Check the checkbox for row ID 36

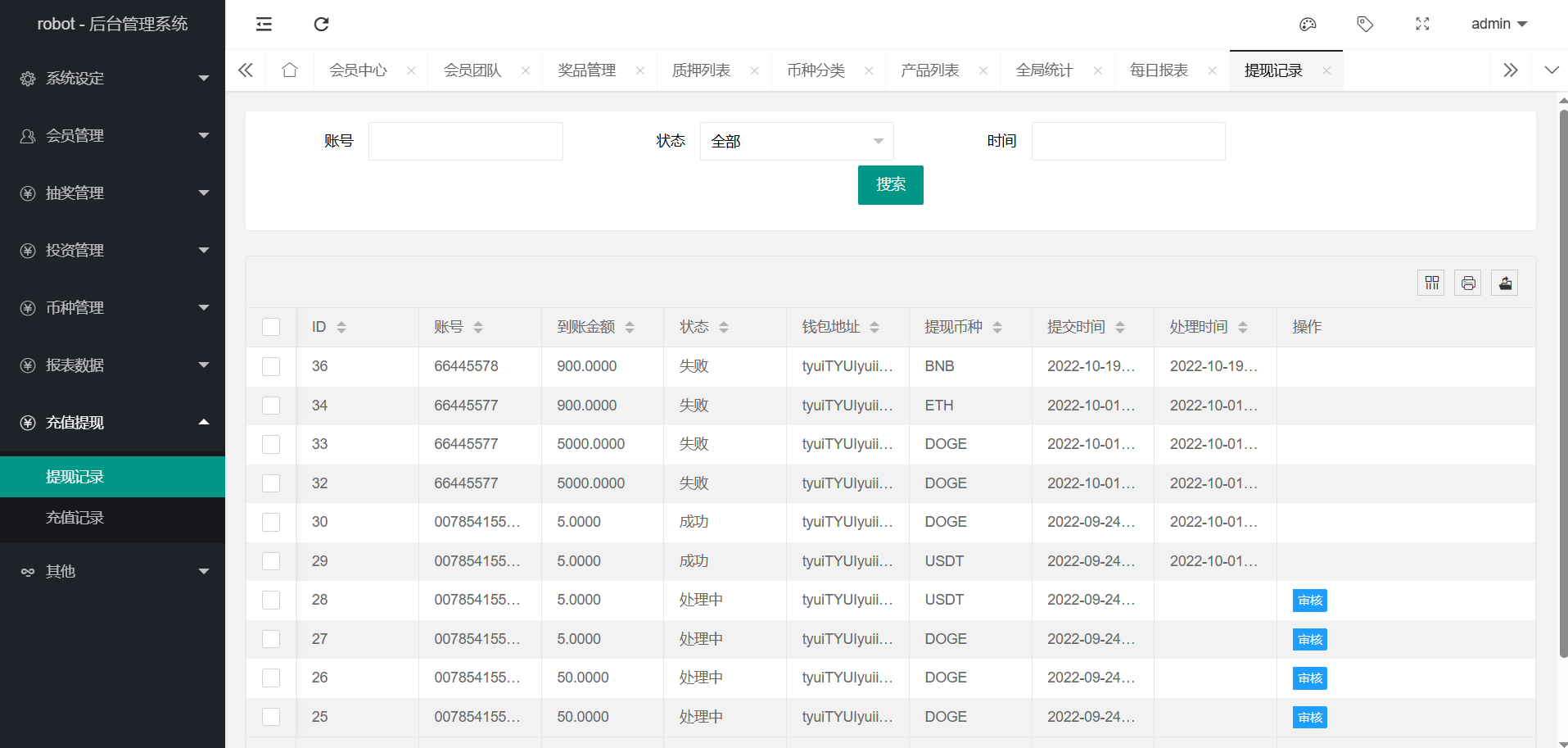point(271,366)
